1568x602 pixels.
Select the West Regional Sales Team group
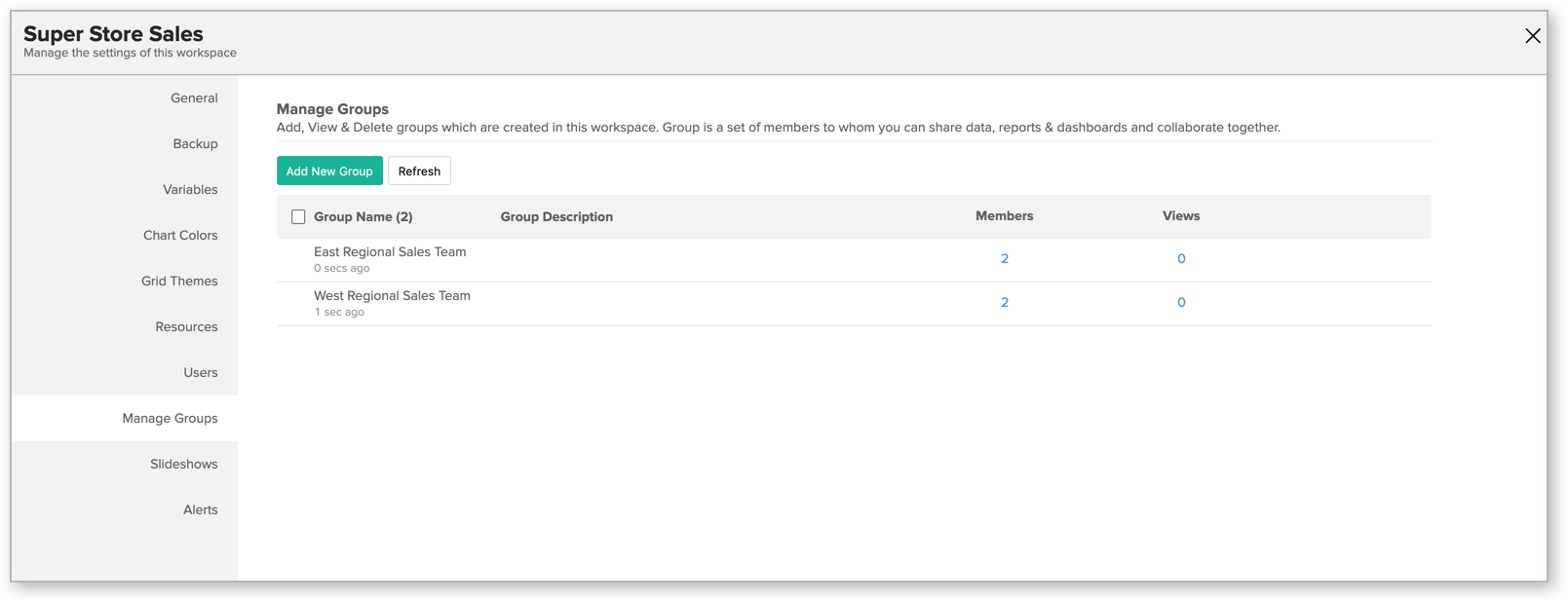pyautogui.click(x=392, y=296)
